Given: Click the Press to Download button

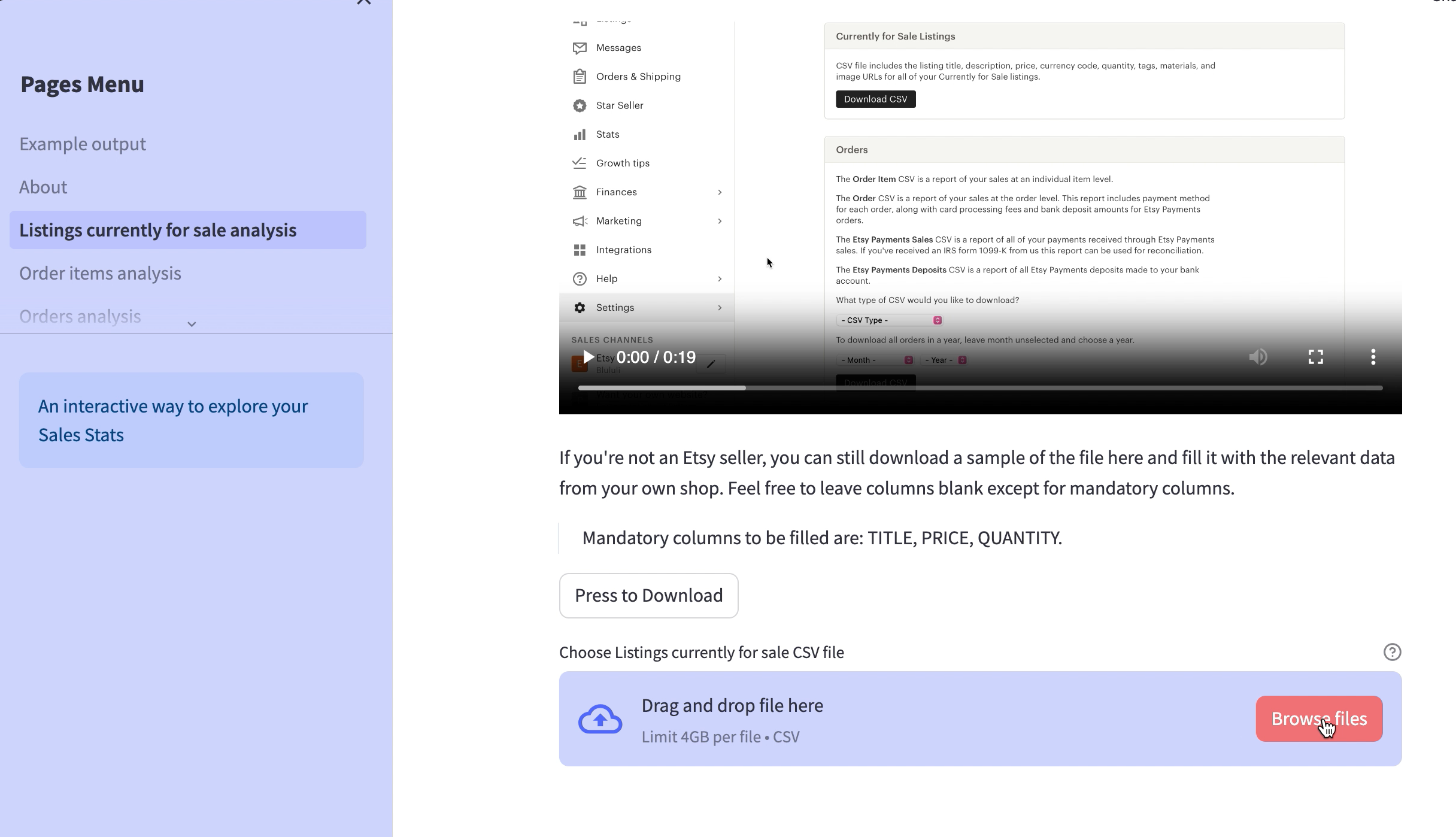Looking at the screenshot, I should [x=648, y=596].
